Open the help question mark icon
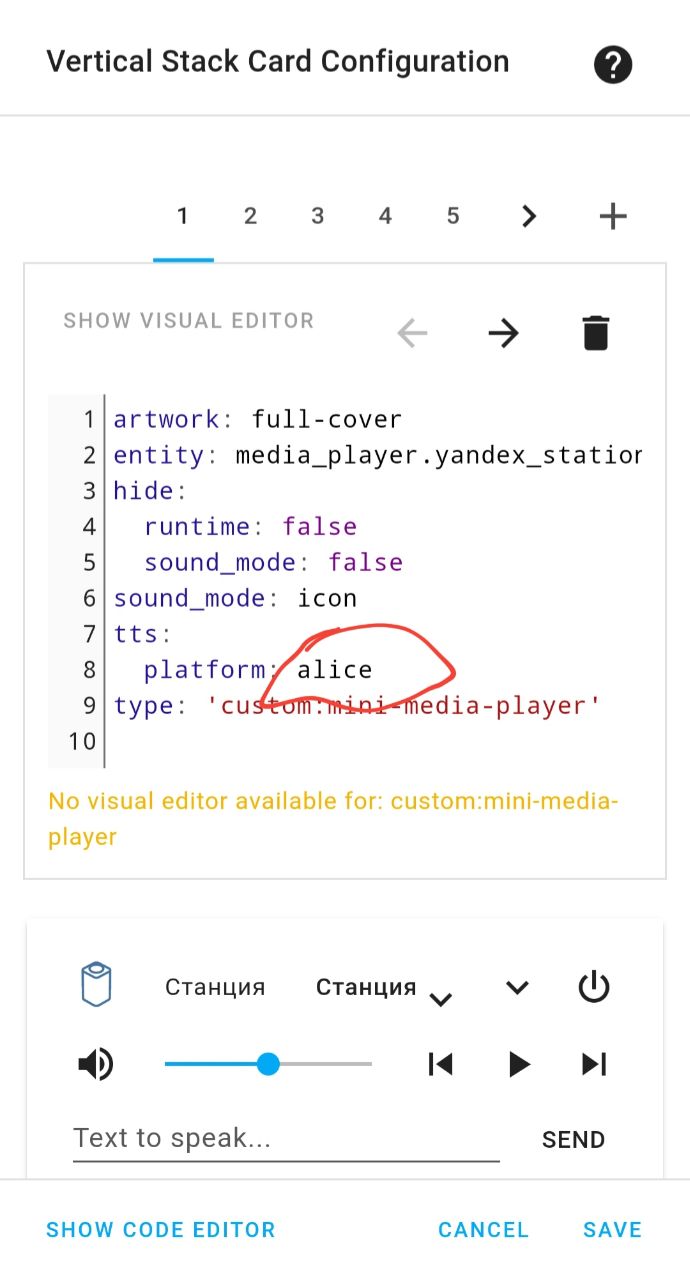The image size is (690, 1280). coord(613,66)
